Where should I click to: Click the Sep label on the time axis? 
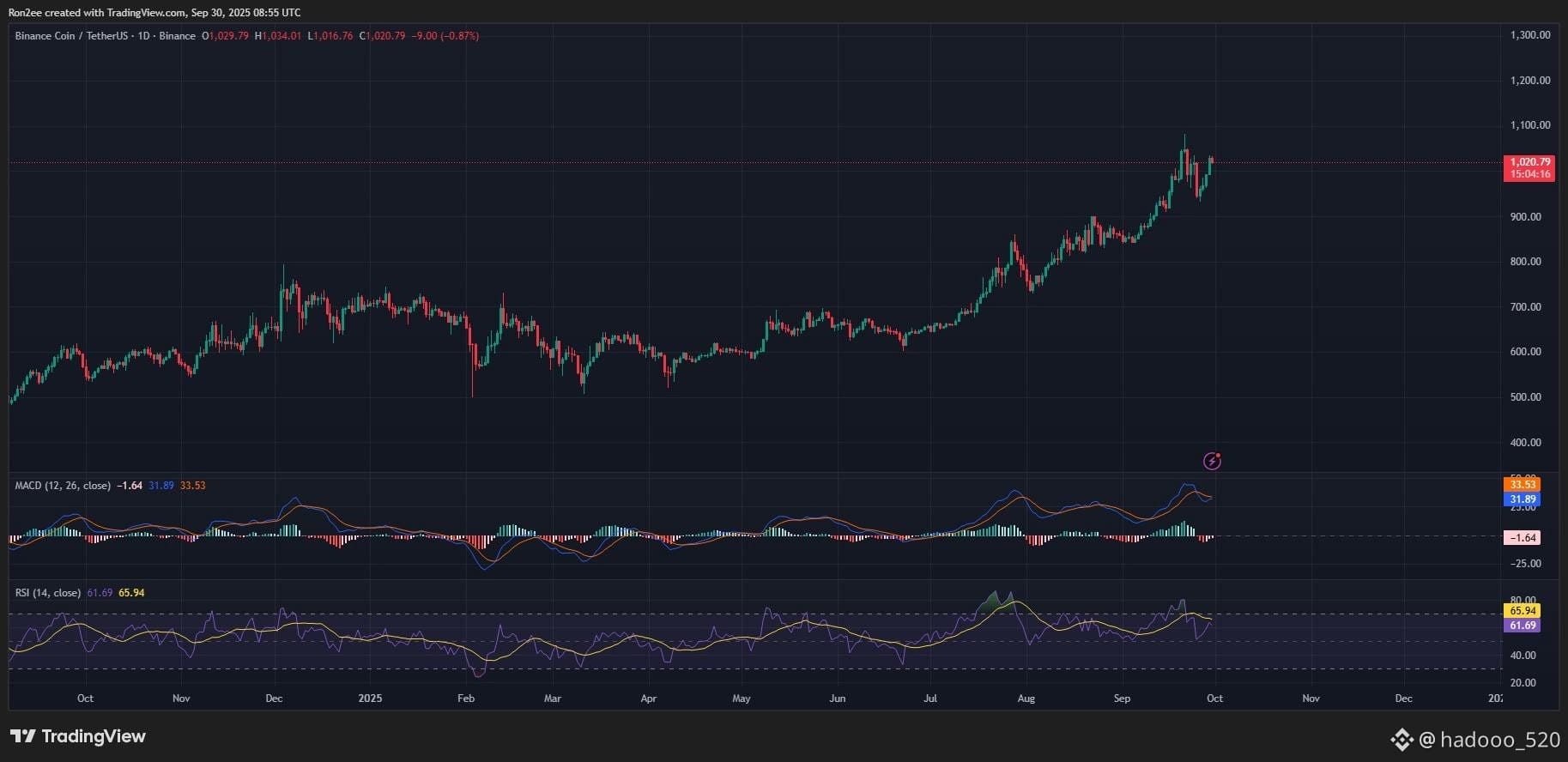tap(1123, 698)
